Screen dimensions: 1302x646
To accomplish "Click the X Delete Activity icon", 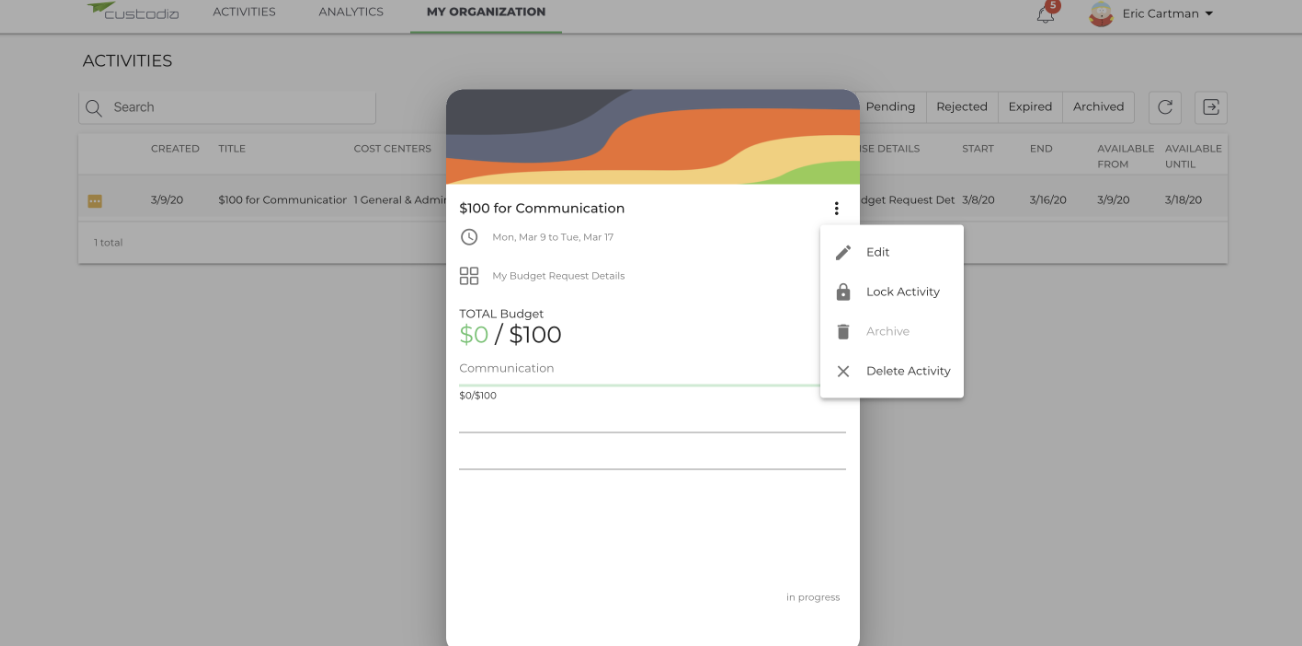I will [843, 371].
